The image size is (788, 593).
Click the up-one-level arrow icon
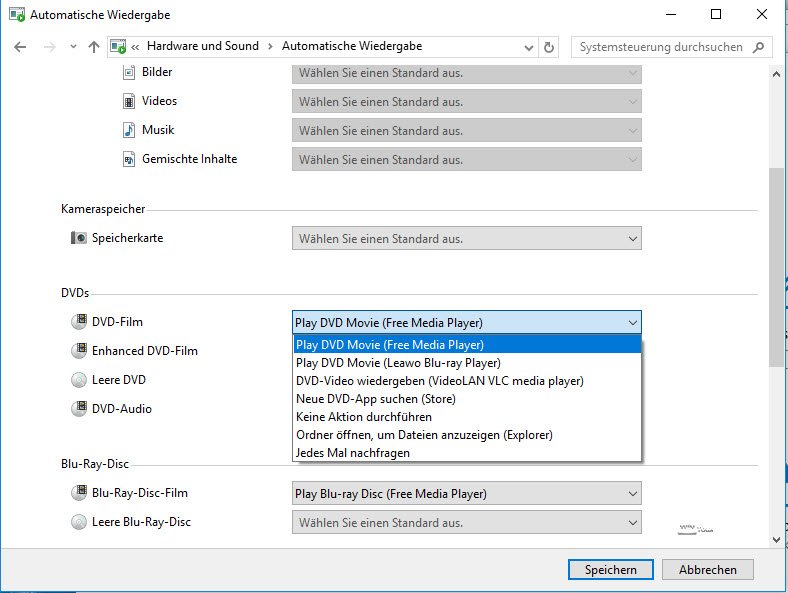94,47
